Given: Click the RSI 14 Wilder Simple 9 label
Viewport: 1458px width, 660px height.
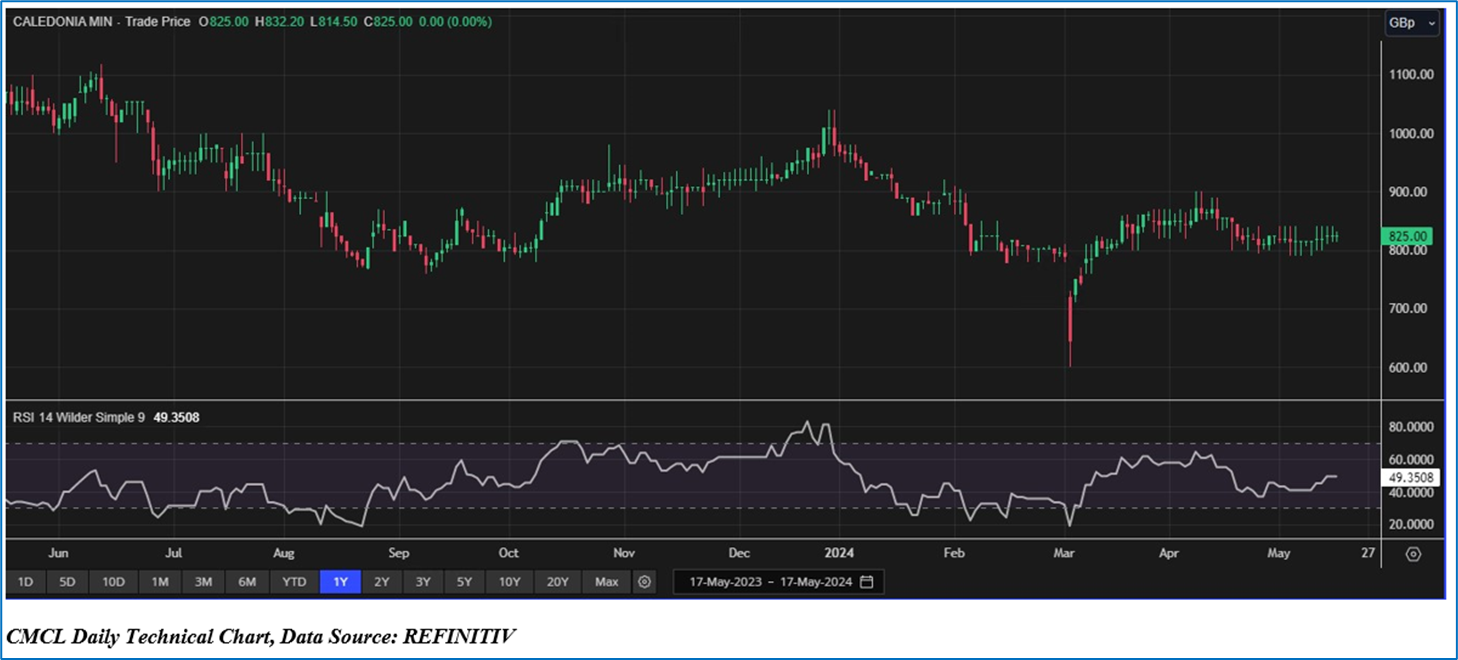Looking at the screenshot, I should point(80,417).
